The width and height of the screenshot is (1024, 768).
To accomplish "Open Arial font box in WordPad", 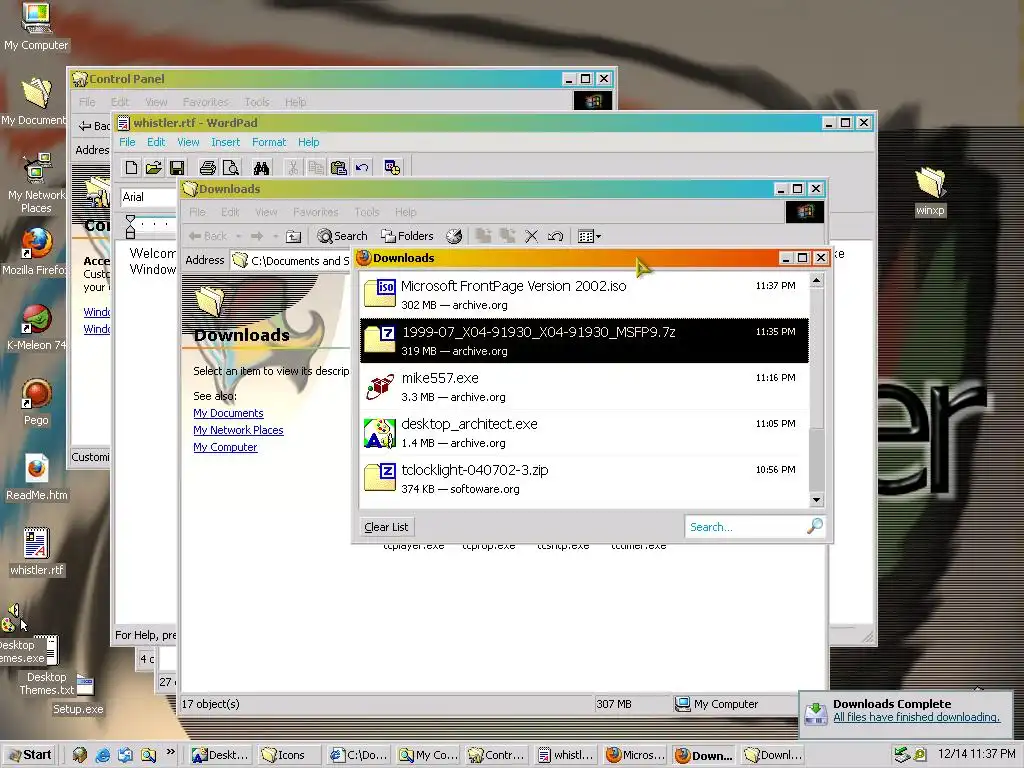I will (148, 197).
